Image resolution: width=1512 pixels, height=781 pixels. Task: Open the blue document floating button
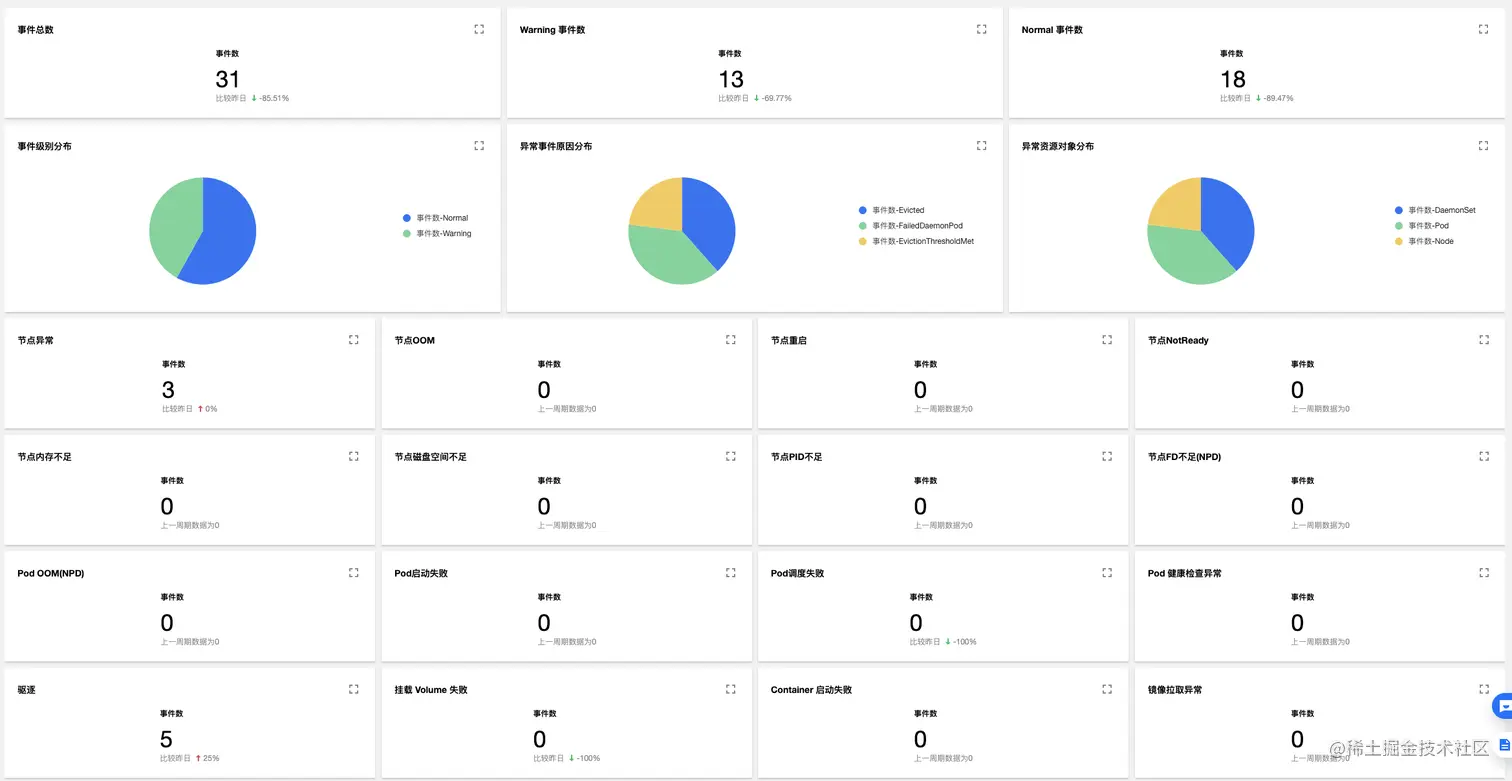pos(1504,745)
